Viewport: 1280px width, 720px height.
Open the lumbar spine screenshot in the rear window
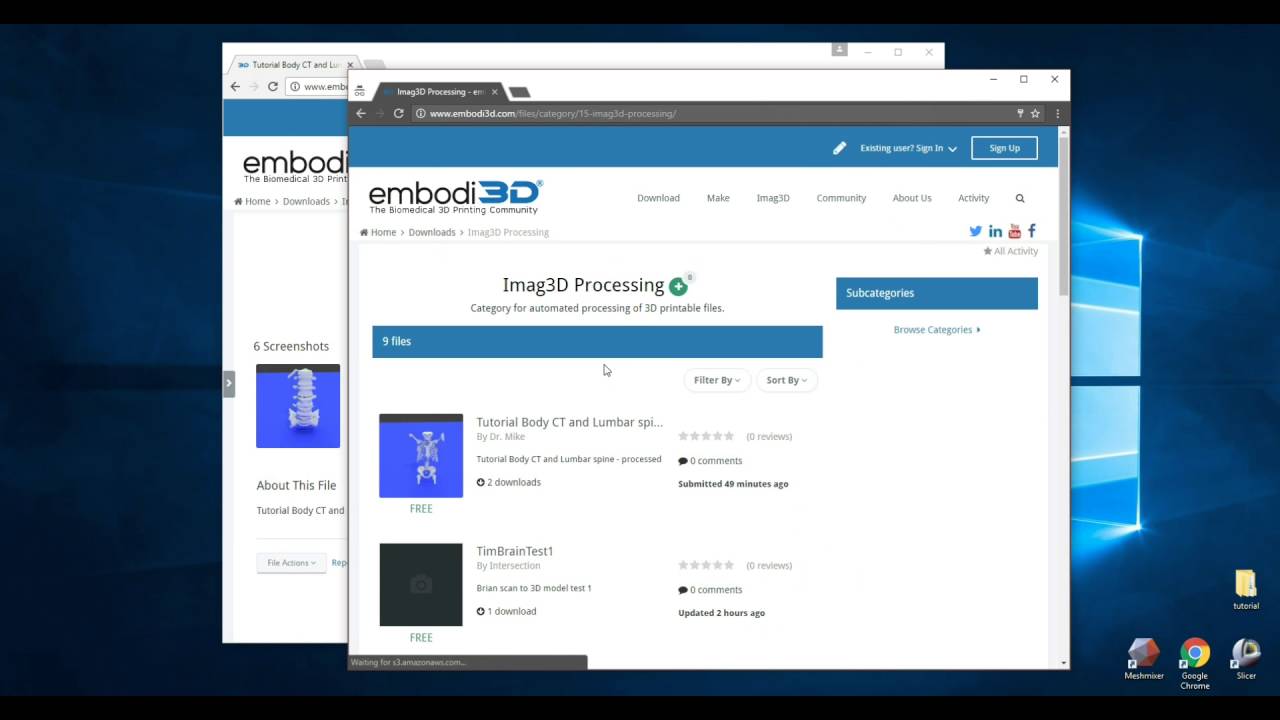298,406
